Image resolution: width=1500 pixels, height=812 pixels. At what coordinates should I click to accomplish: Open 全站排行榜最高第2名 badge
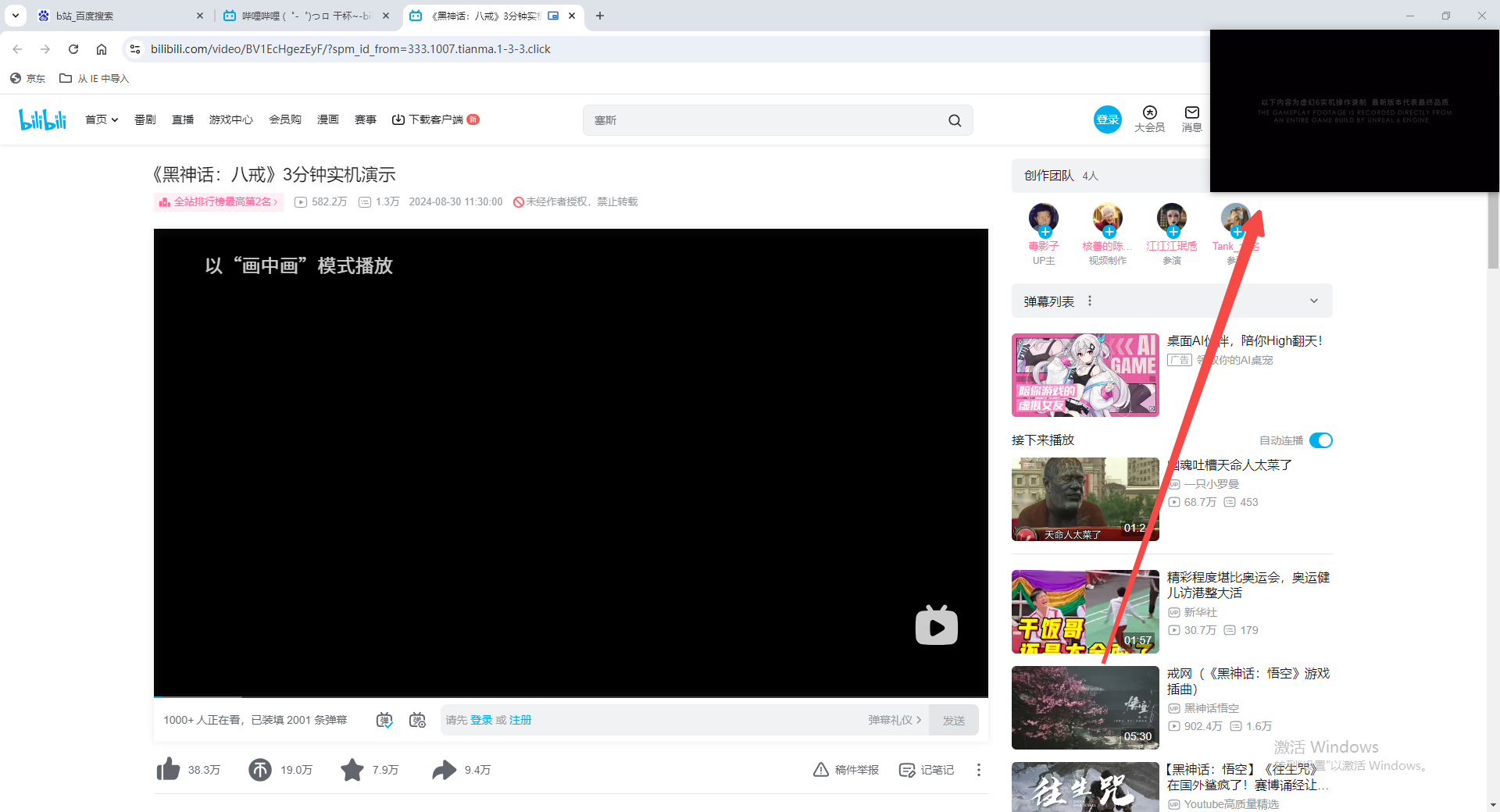pyautogui.click(x=219, y=201)
